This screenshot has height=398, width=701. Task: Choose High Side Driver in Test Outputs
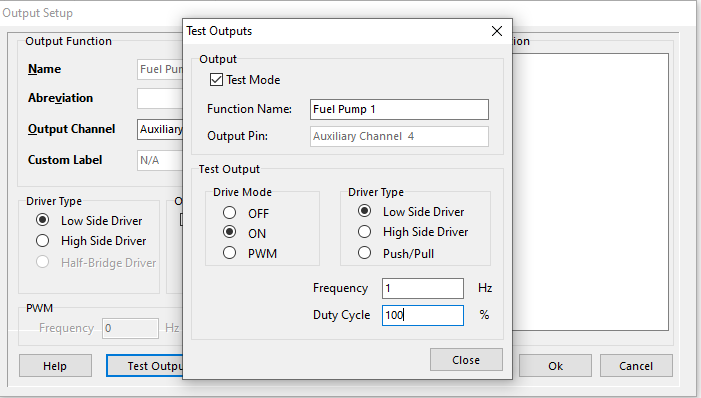pos(365,231)
